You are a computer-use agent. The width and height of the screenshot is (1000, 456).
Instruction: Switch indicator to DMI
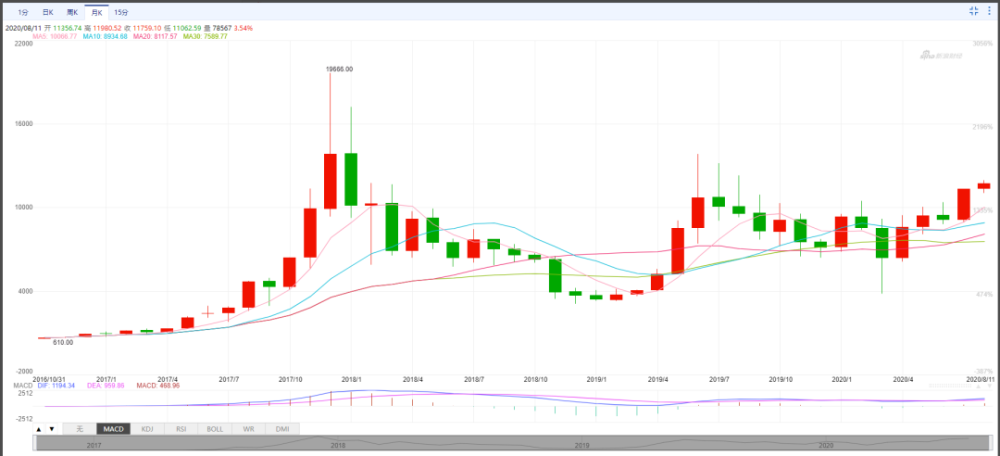pyautogui.click(x=283, y=428)
